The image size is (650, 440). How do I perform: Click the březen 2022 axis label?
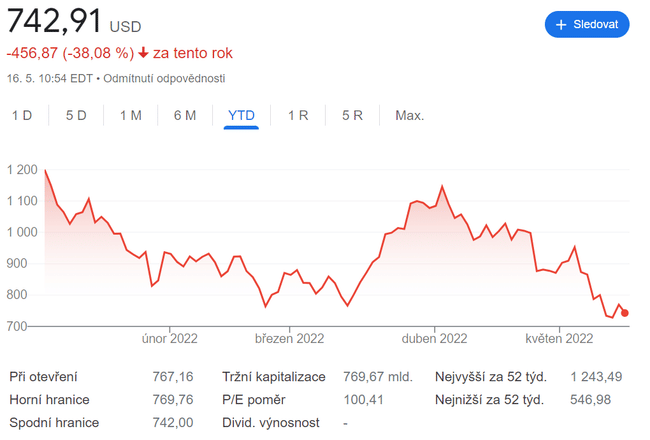coord(290,338)
